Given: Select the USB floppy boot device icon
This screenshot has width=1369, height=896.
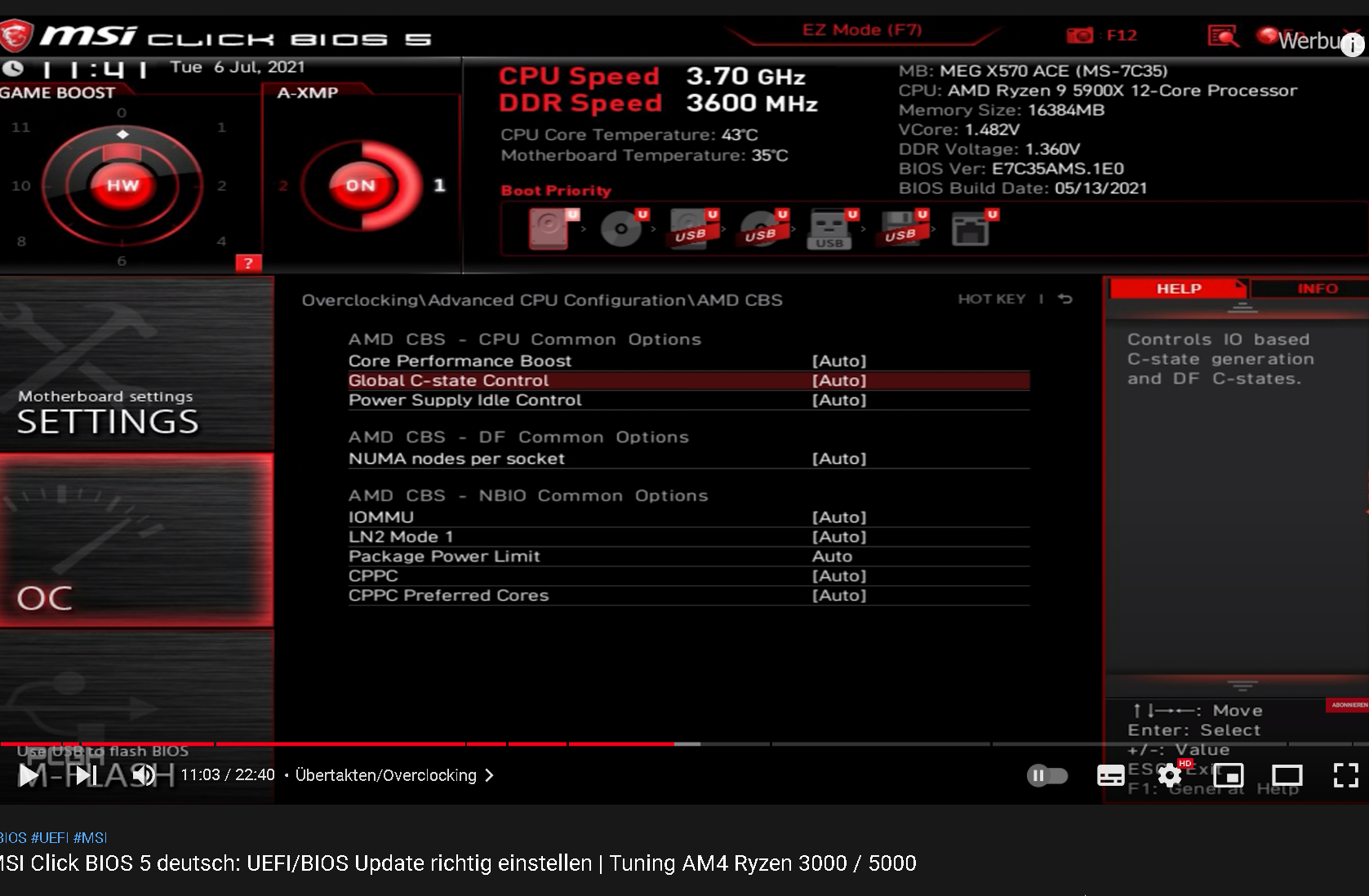Looking at the screenshot, I should (900, 228).
